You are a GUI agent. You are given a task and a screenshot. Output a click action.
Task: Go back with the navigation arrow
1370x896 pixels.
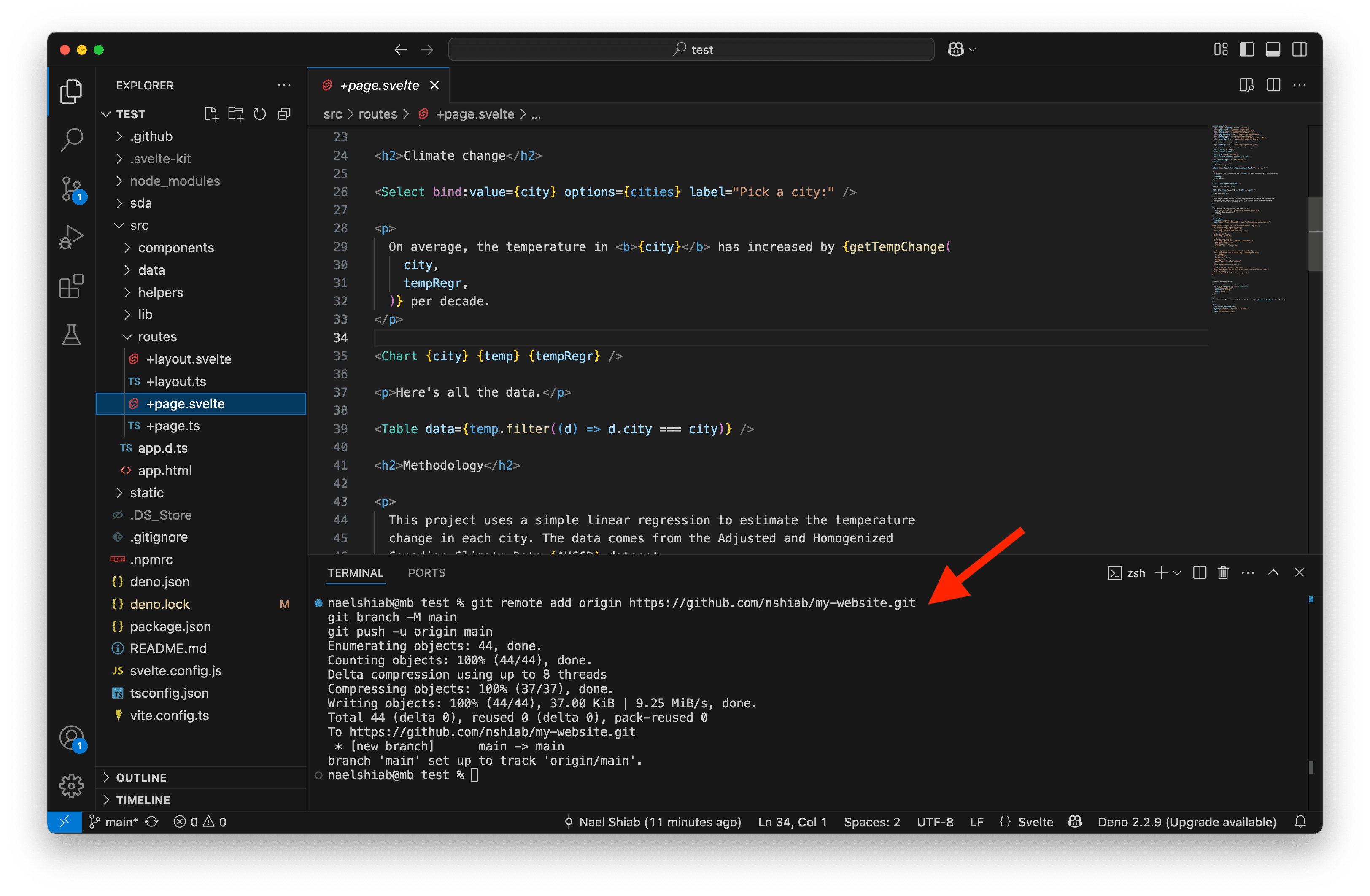click(401, 49)
